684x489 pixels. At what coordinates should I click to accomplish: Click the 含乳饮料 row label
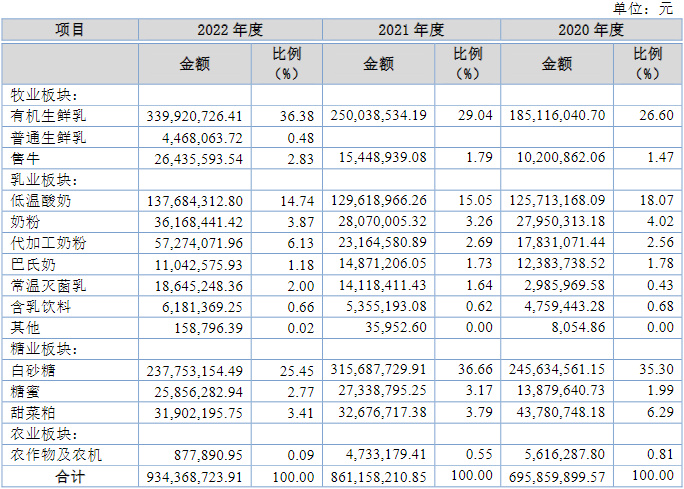(41, 306)
